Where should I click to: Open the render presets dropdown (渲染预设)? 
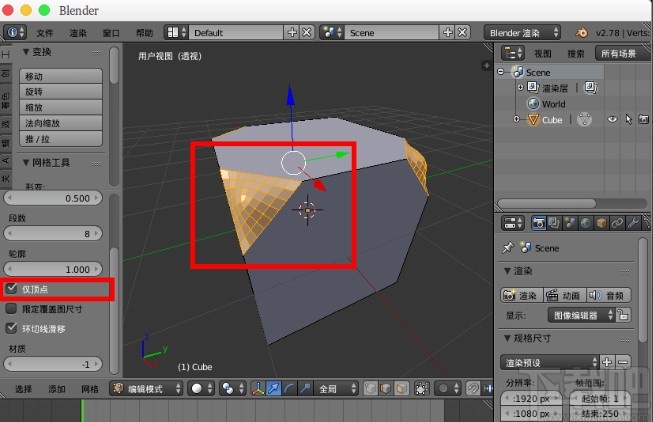point(550,362)
